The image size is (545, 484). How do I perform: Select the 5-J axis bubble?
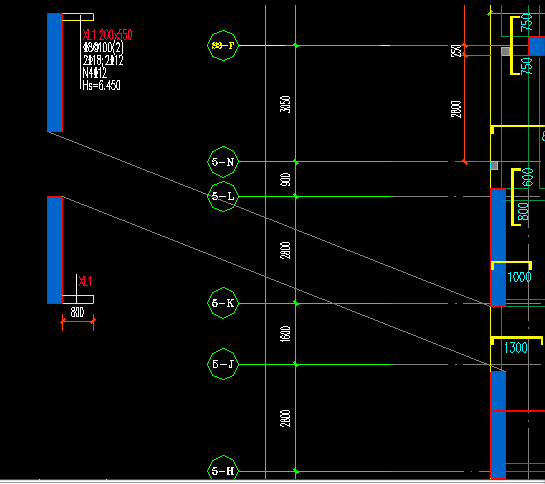(x=223, y=364)
